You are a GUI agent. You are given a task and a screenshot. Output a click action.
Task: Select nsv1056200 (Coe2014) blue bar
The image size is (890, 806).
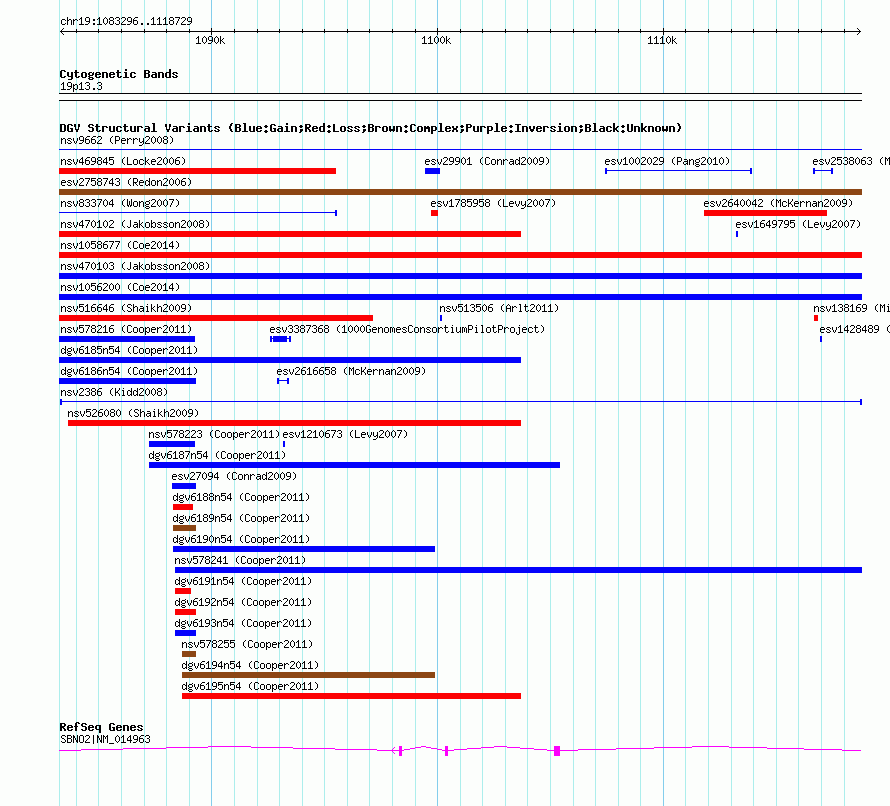pyautogui.click(x=460, y=297)
